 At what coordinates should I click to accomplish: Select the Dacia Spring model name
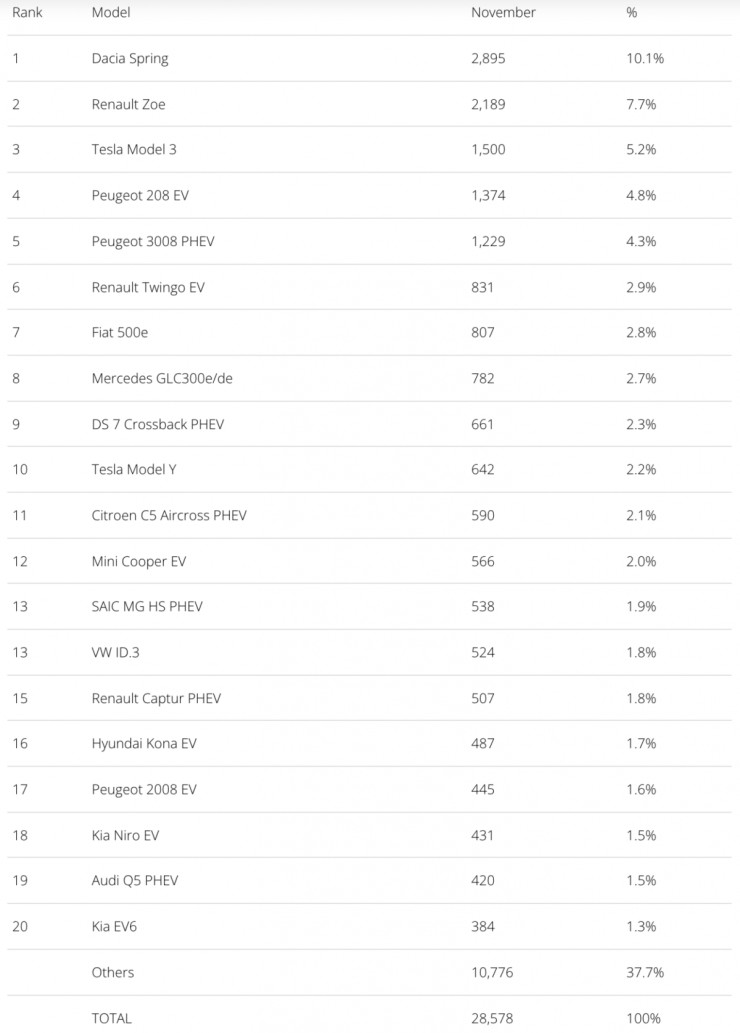click(130, 58)
